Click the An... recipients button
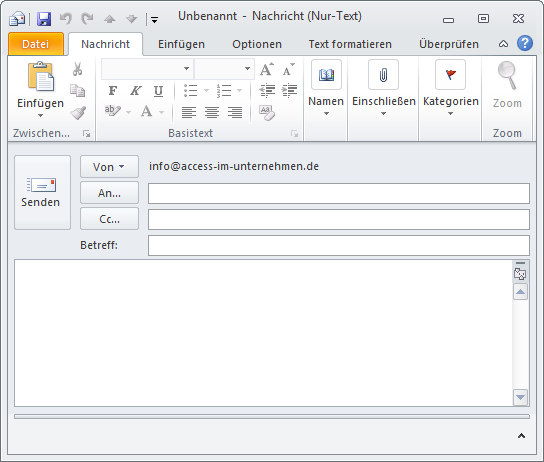Screen dimensions: 544x462 109,193
